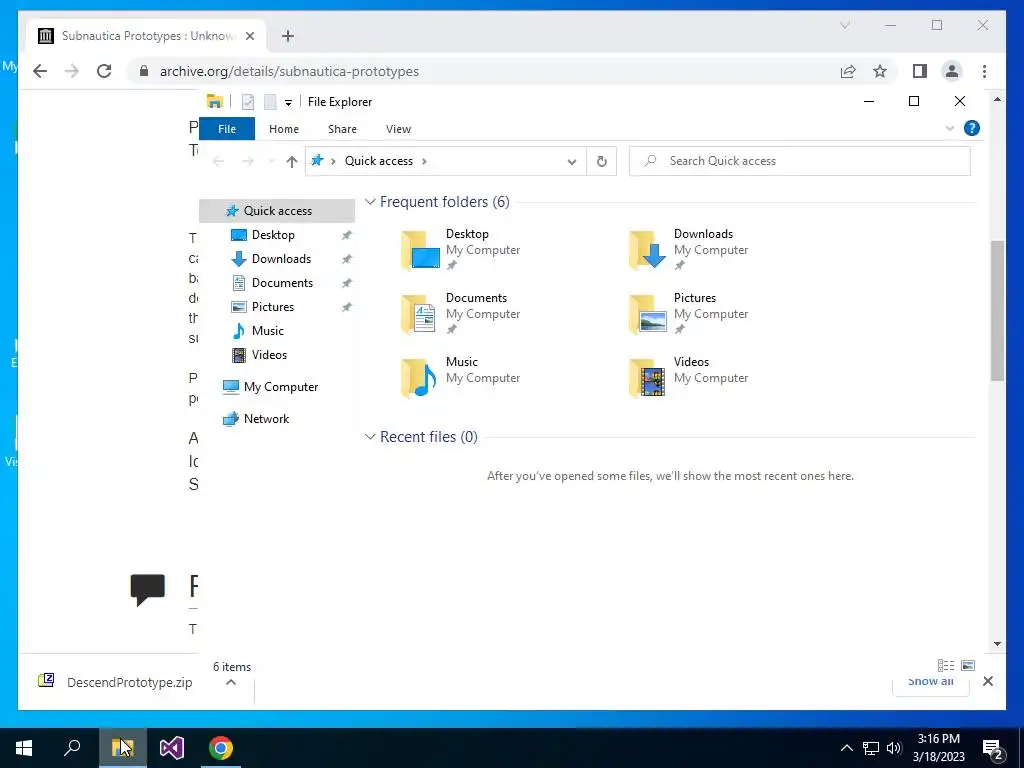Select Documents in the navigation pane
Viewport: 1024px width, 768px height.
pos(282,283)
